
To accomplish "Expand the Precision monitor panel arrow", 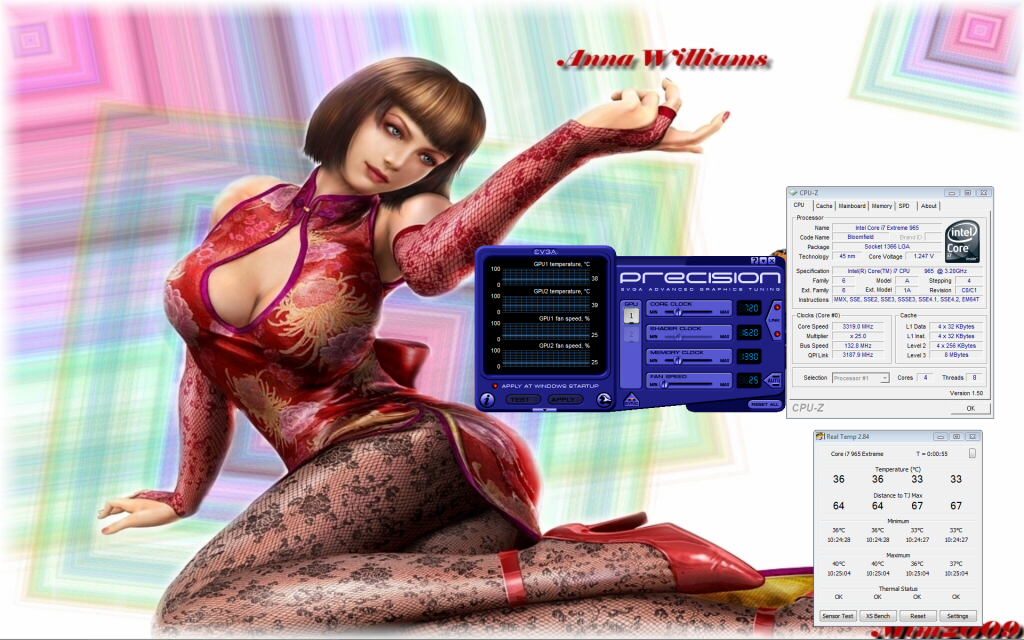I will coord(545,410).
